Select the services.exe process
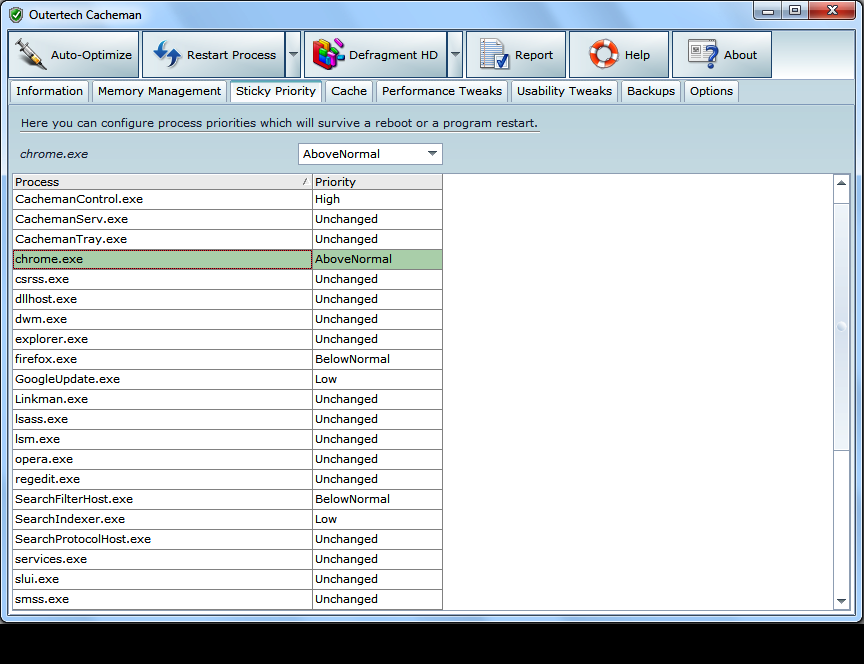Viewport: 864px width, 664px height. 162,559
